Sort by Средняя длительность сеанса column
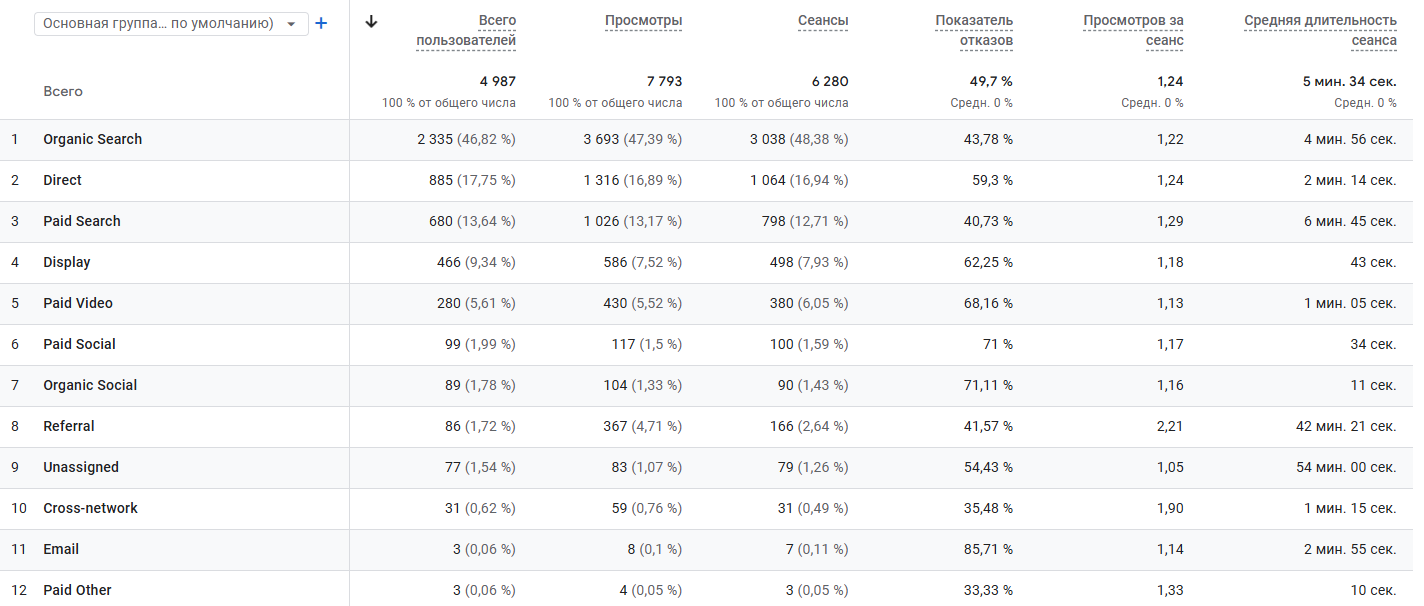1424x606 pixels. tap(1320, 31)
